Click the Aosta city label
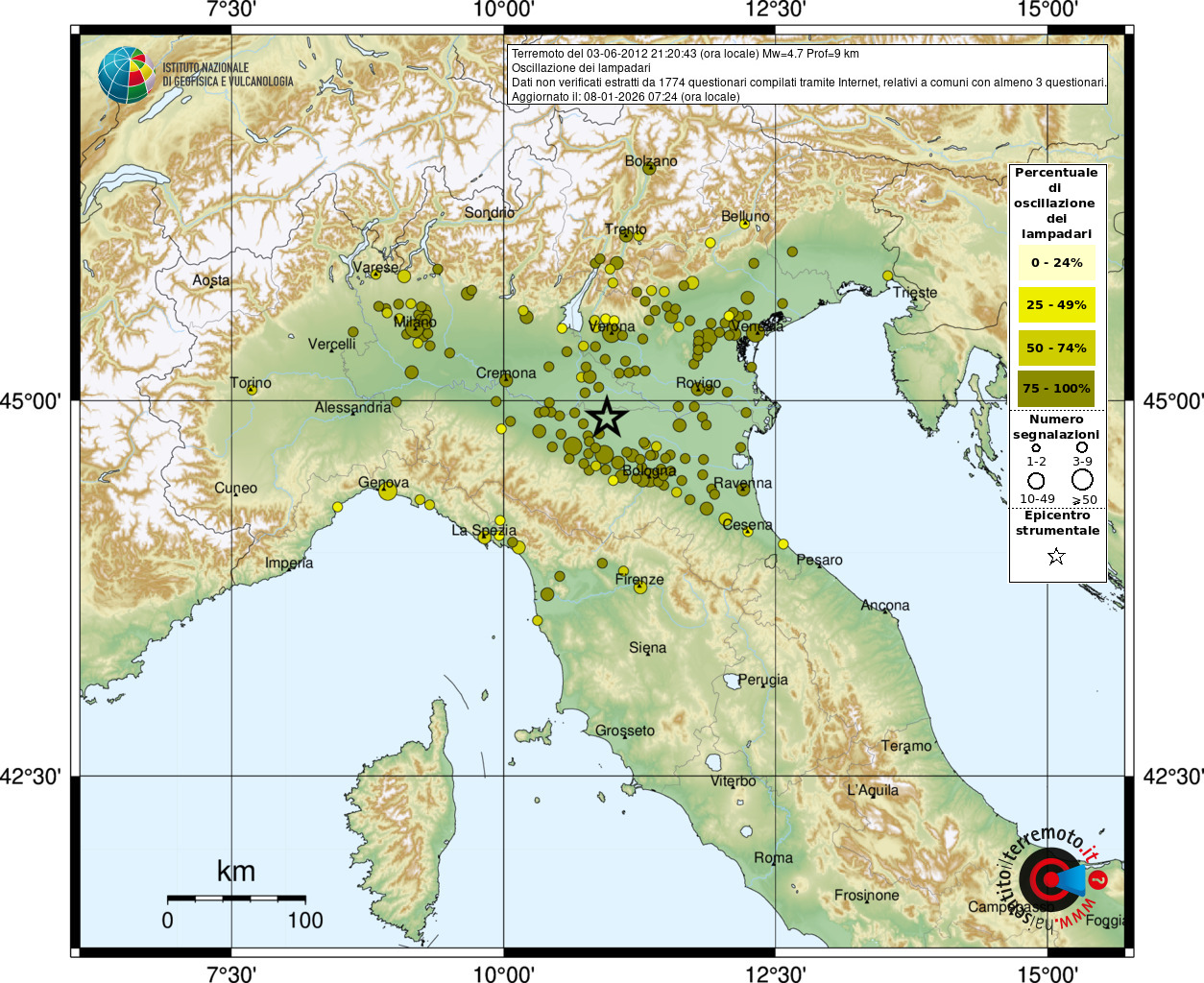Viewport: 1204px width, 983px height. coord(211,279)
